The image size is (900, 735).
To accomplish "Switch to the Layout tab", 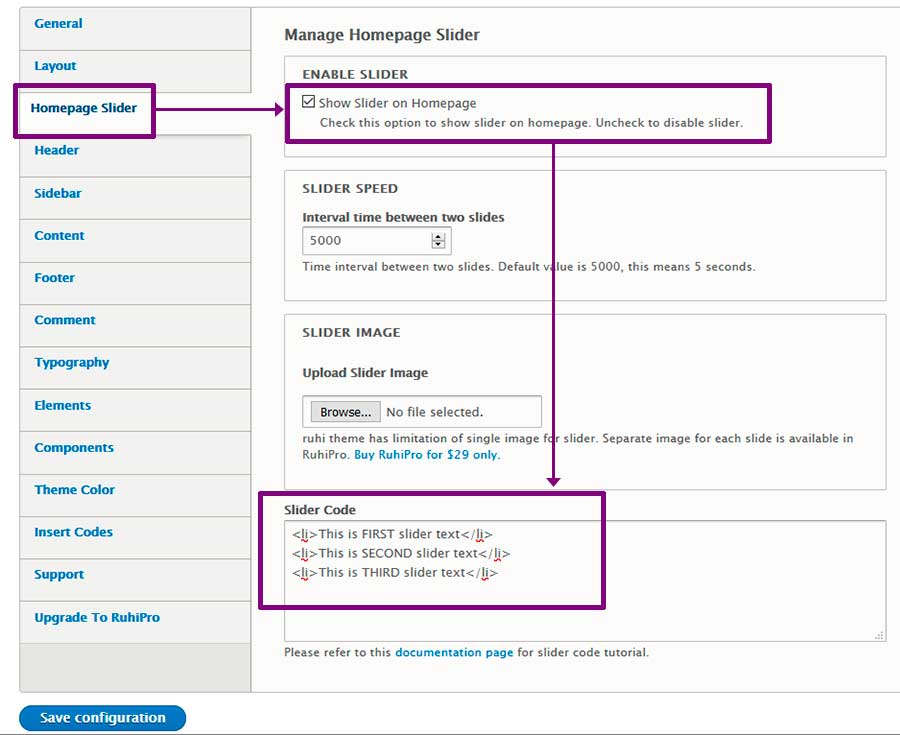I will pos(55,66).
